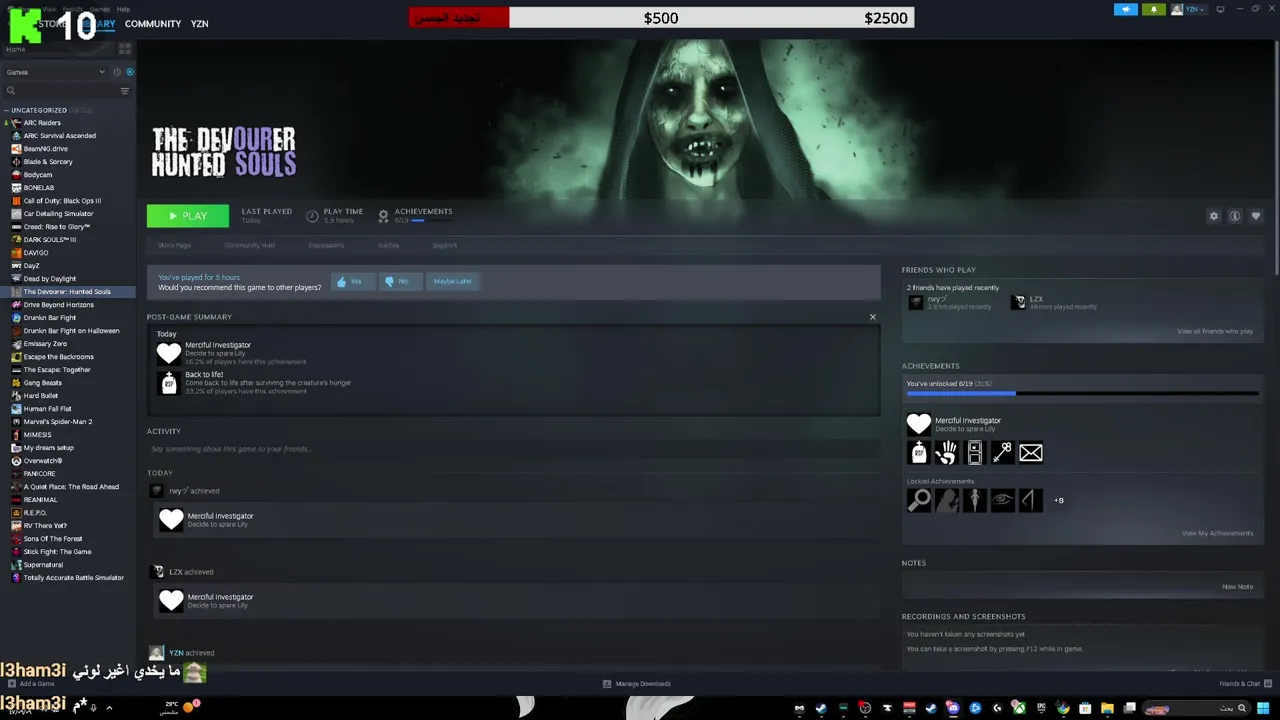Click the library search field
Screen dimensions: 1280x720
click(60, 91)
